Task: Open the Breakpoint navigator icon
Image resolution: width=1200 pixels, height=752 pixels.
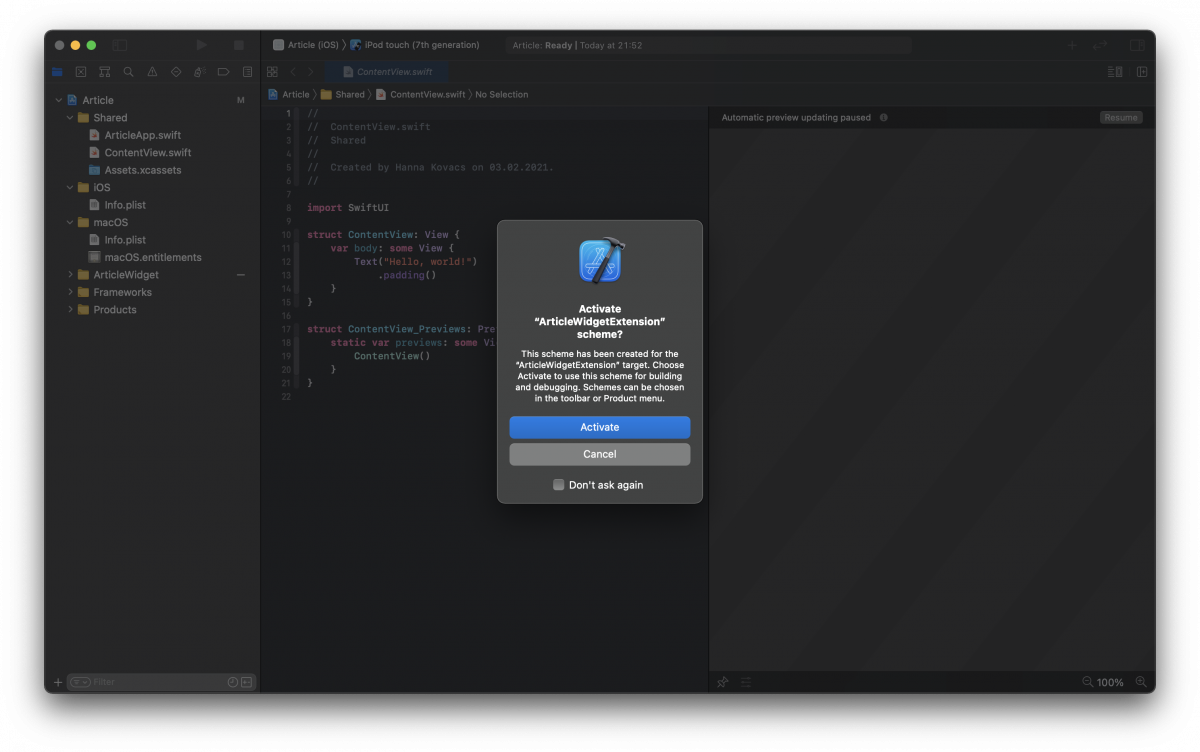Action: point(223,72)
